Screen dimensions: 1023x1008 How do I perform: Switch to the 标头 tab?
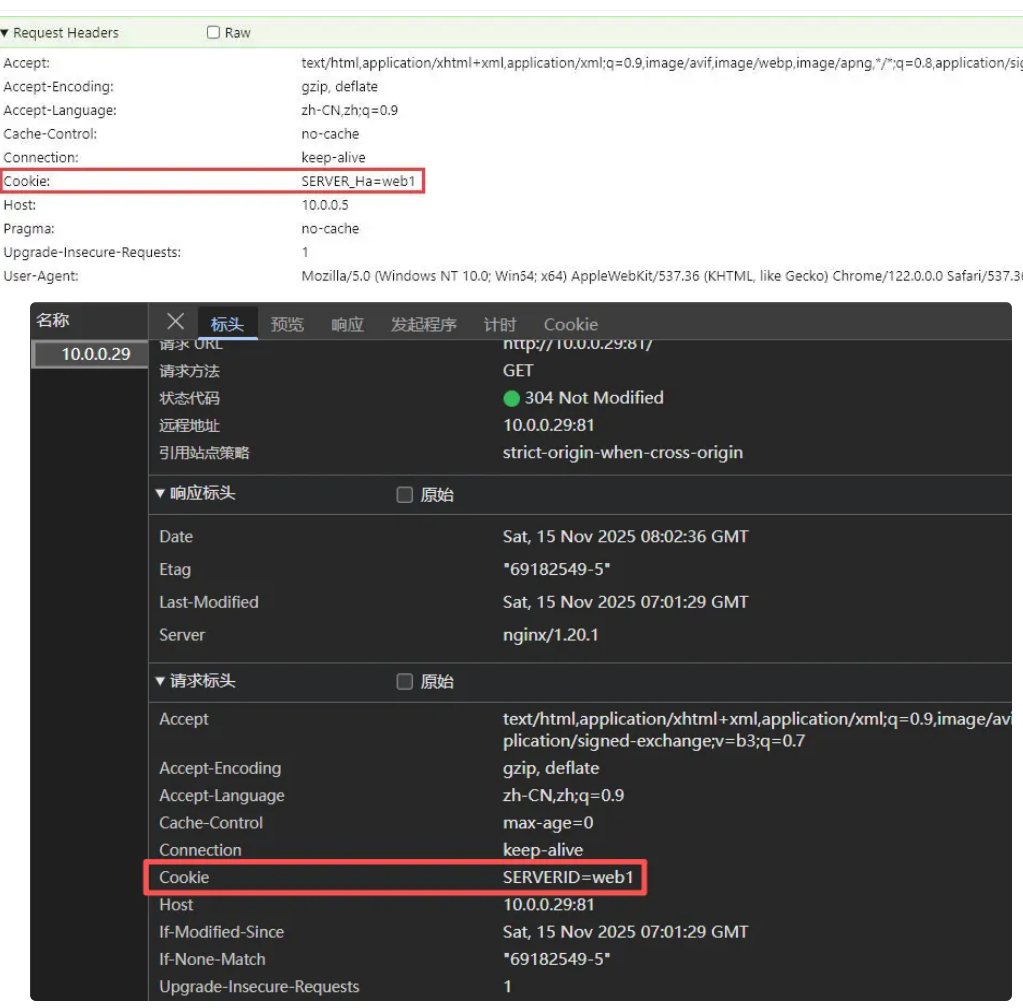point(227,324)
